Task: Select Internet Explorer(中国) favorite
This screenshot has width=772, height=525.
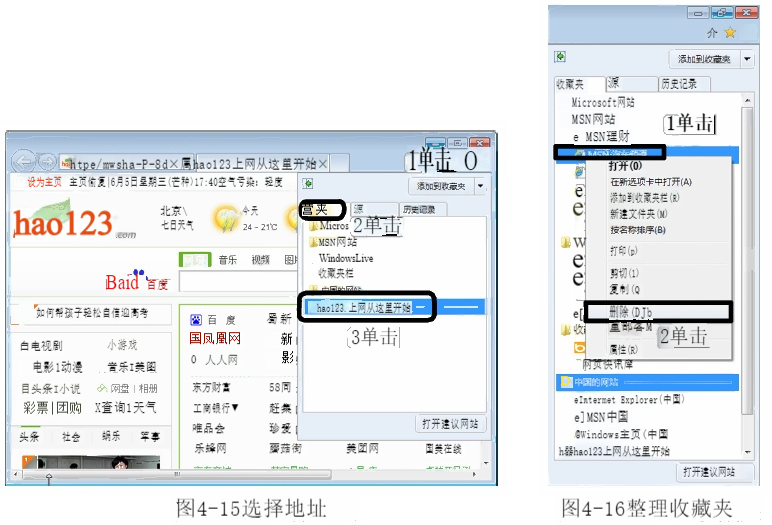Action: pyautogui.click(x=629, y=399)
